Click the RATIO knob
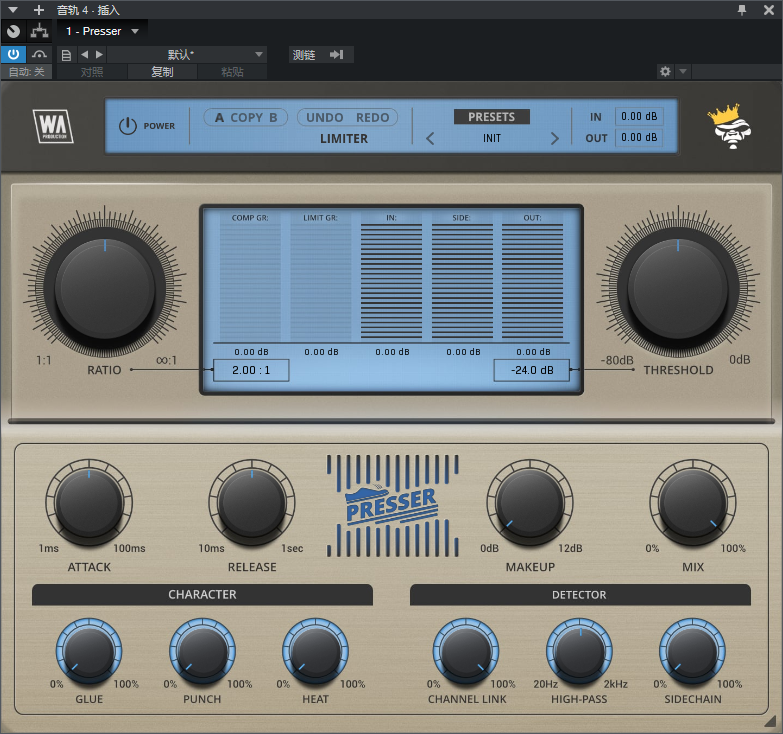This screenshot has width=783, height=734. (105, 289)
